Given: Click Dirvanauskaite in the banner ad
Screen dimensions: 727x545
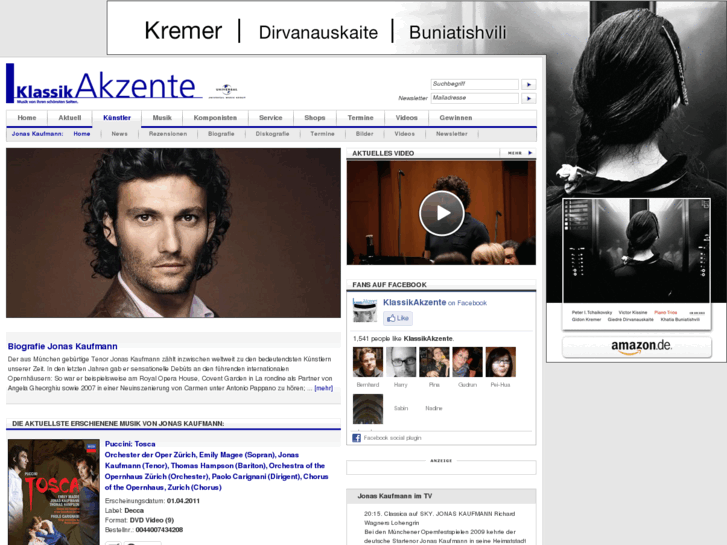Looking at the screenshot, I should (x=318, y=32).
